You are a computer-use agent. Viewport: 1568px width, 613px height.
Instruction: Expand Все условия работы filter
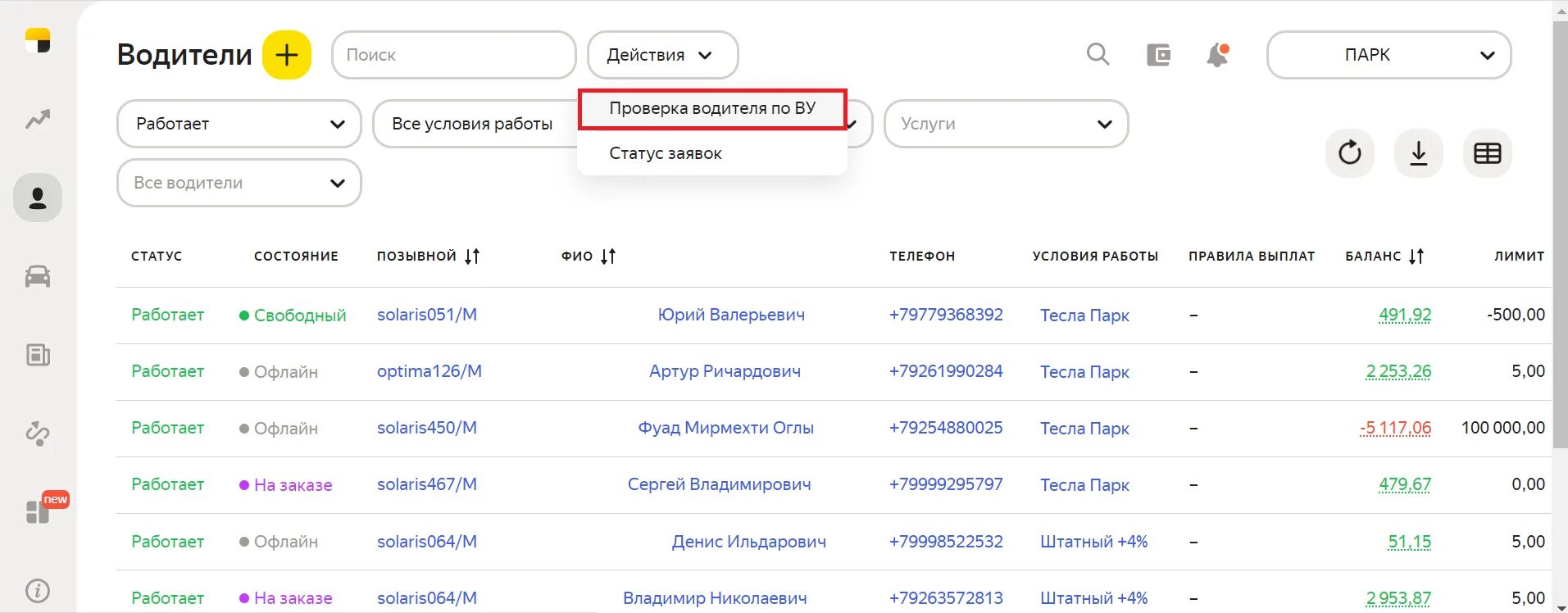[x=475, y=124]
